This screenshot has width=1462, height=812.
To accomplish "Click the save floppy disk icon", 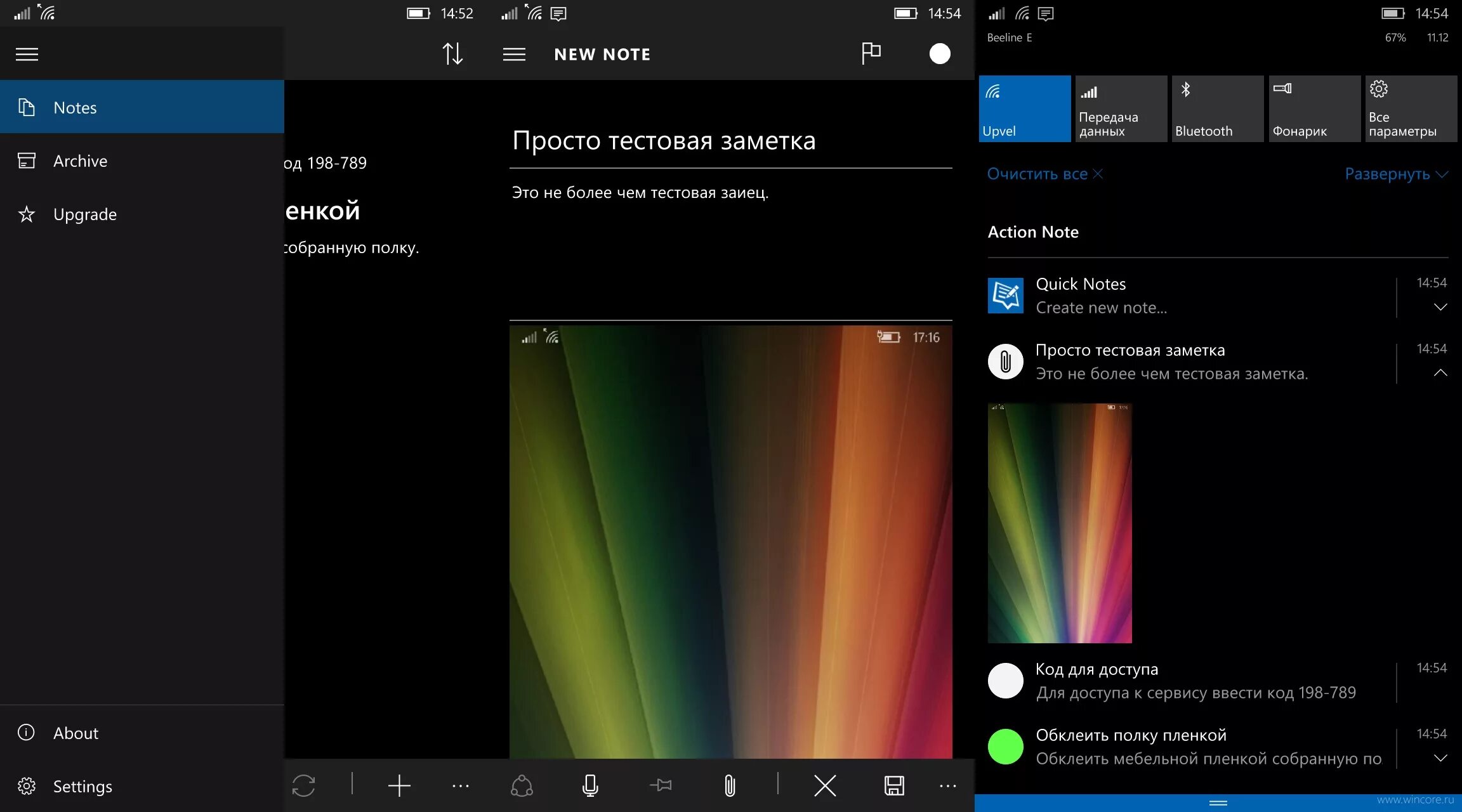I will (894, 786).
